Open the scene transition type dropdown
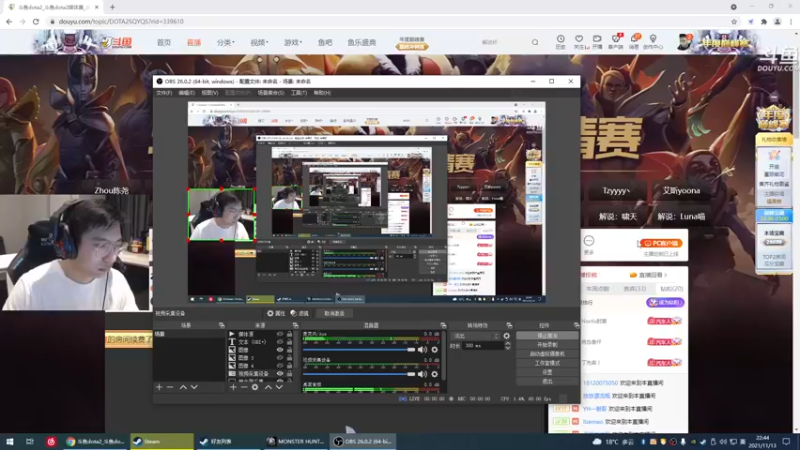Screen dimensions: 800x450 pyautogui.click(x=476, y=336)
